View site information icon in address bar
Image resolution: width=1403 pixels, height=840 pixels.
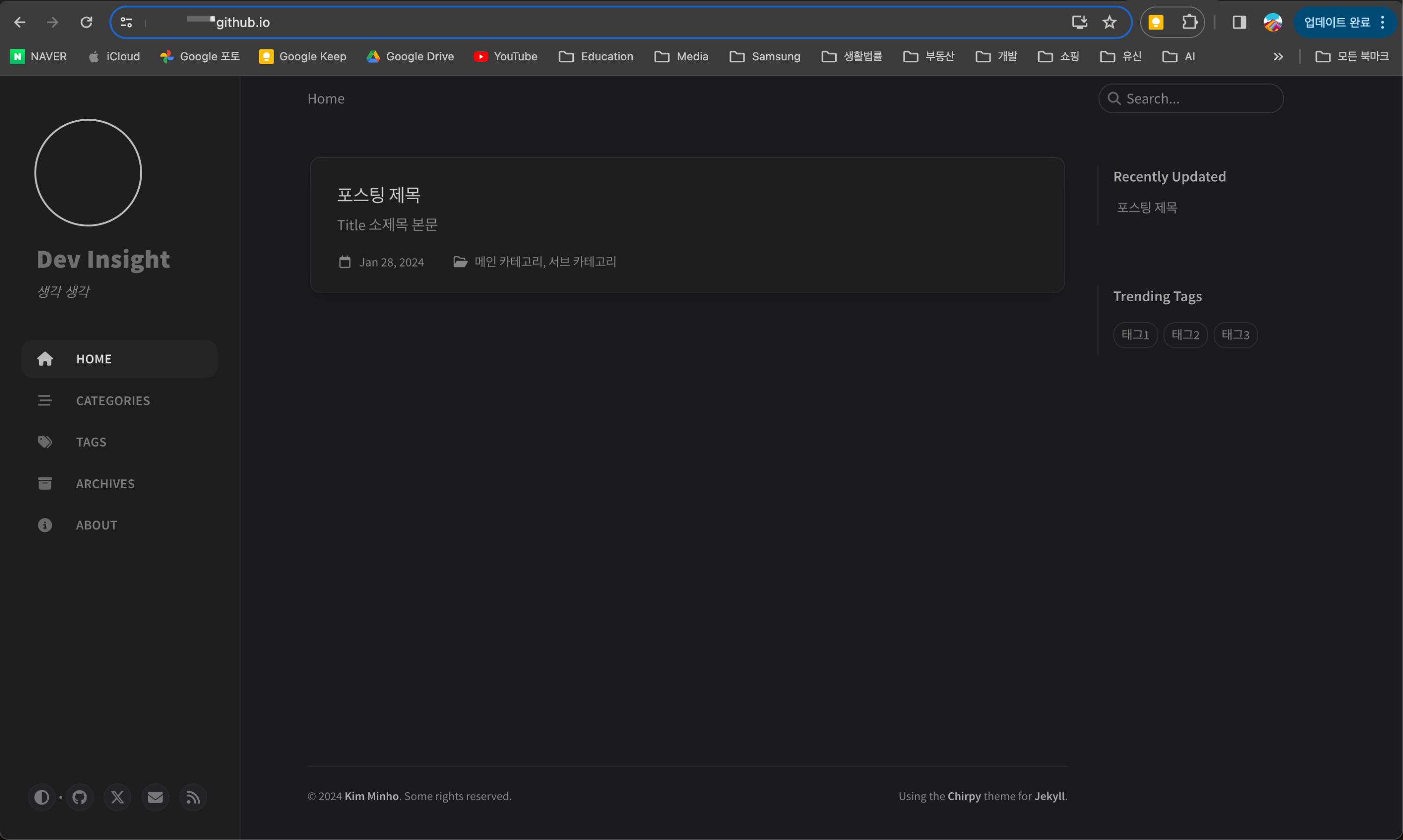click(126, 22)
